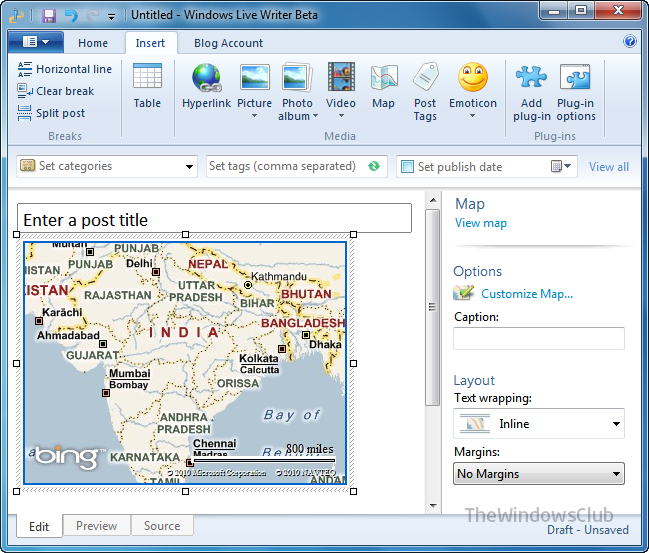Switch to the Home ribbon tab
Image resolution: width=649 pixels, height=553 pixels.
(x=93, y=43)
